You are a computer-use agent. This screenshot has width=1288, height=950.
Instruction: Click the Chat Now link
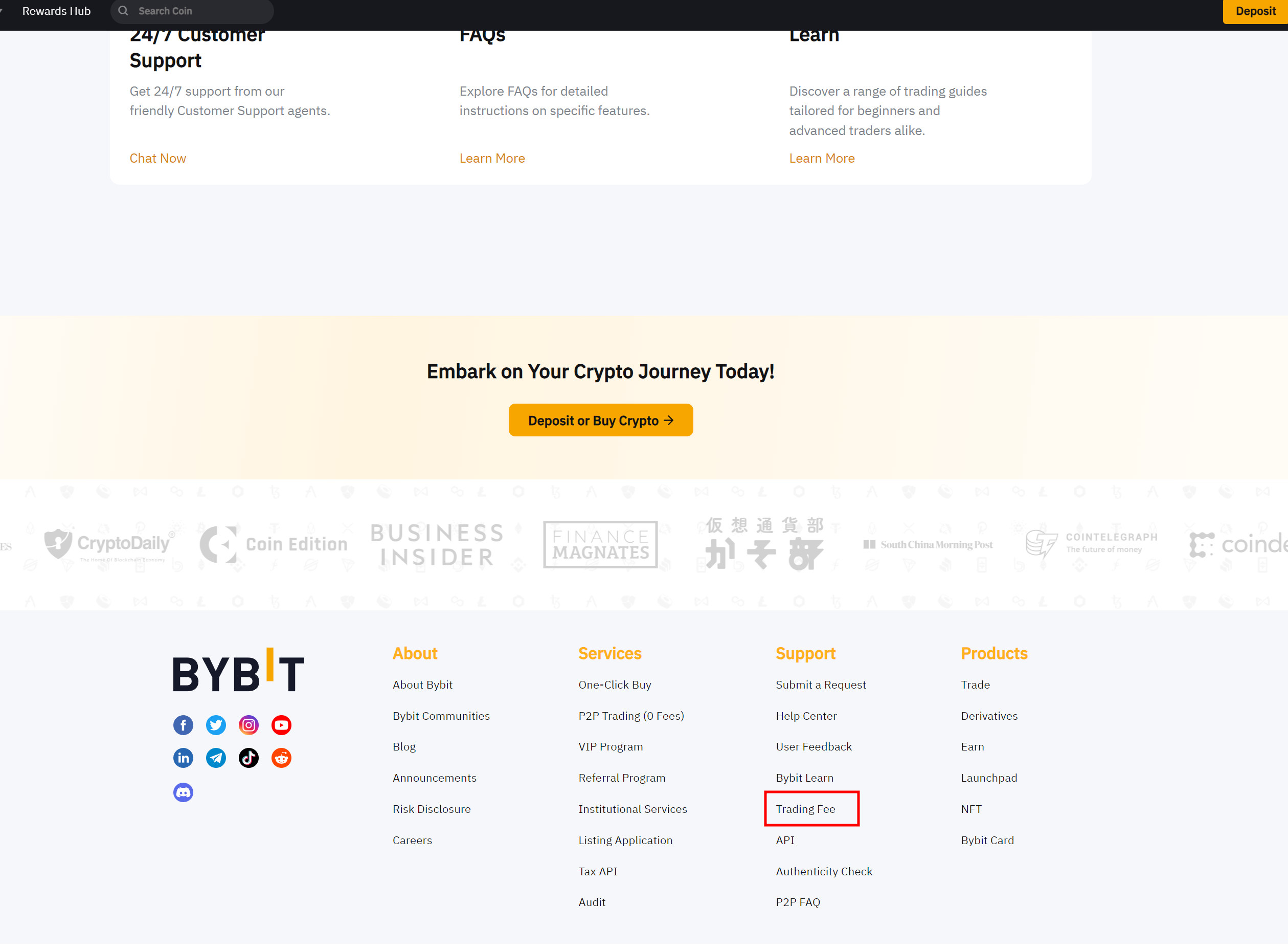157,158
